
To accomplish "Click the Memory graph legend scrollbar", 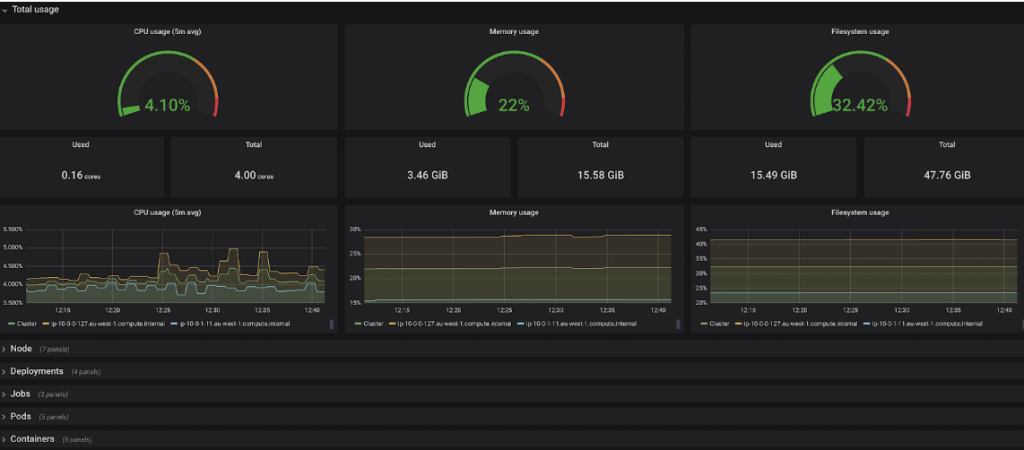I will [677, 324].
